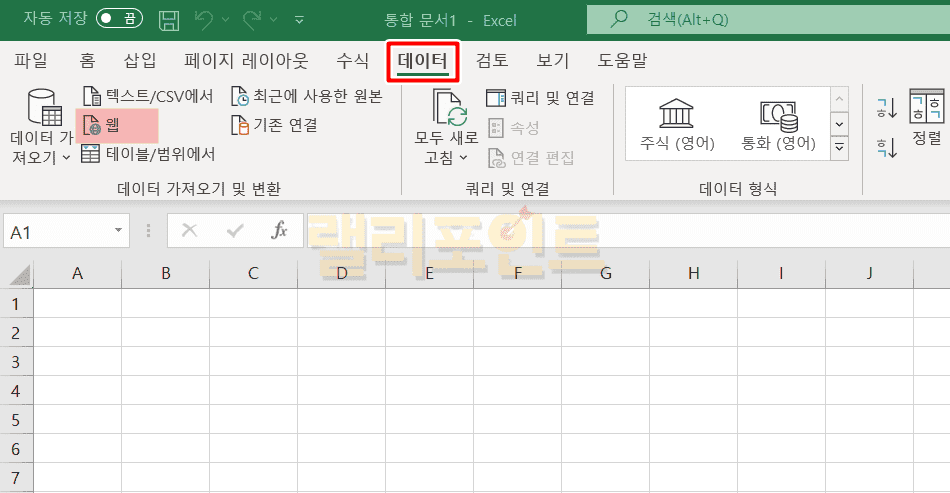Expand the data types gallery more arrow
Viewport: 950px width, 493px height.
pos(840,148)
